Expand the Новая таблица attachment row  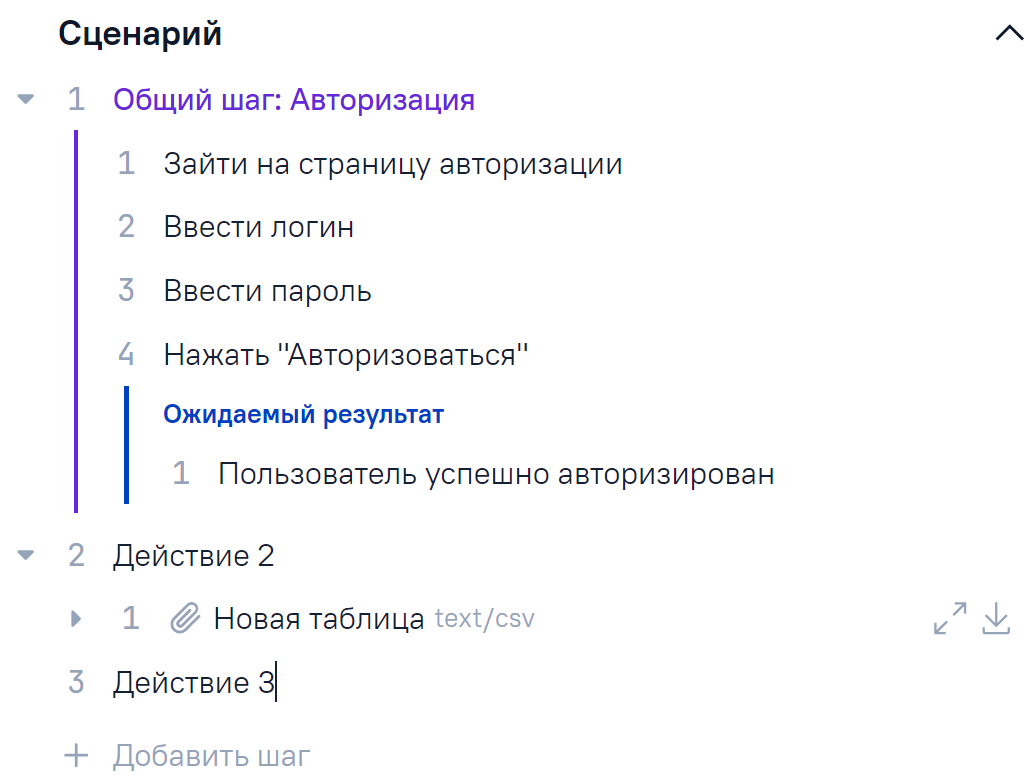tap(76, 619)
